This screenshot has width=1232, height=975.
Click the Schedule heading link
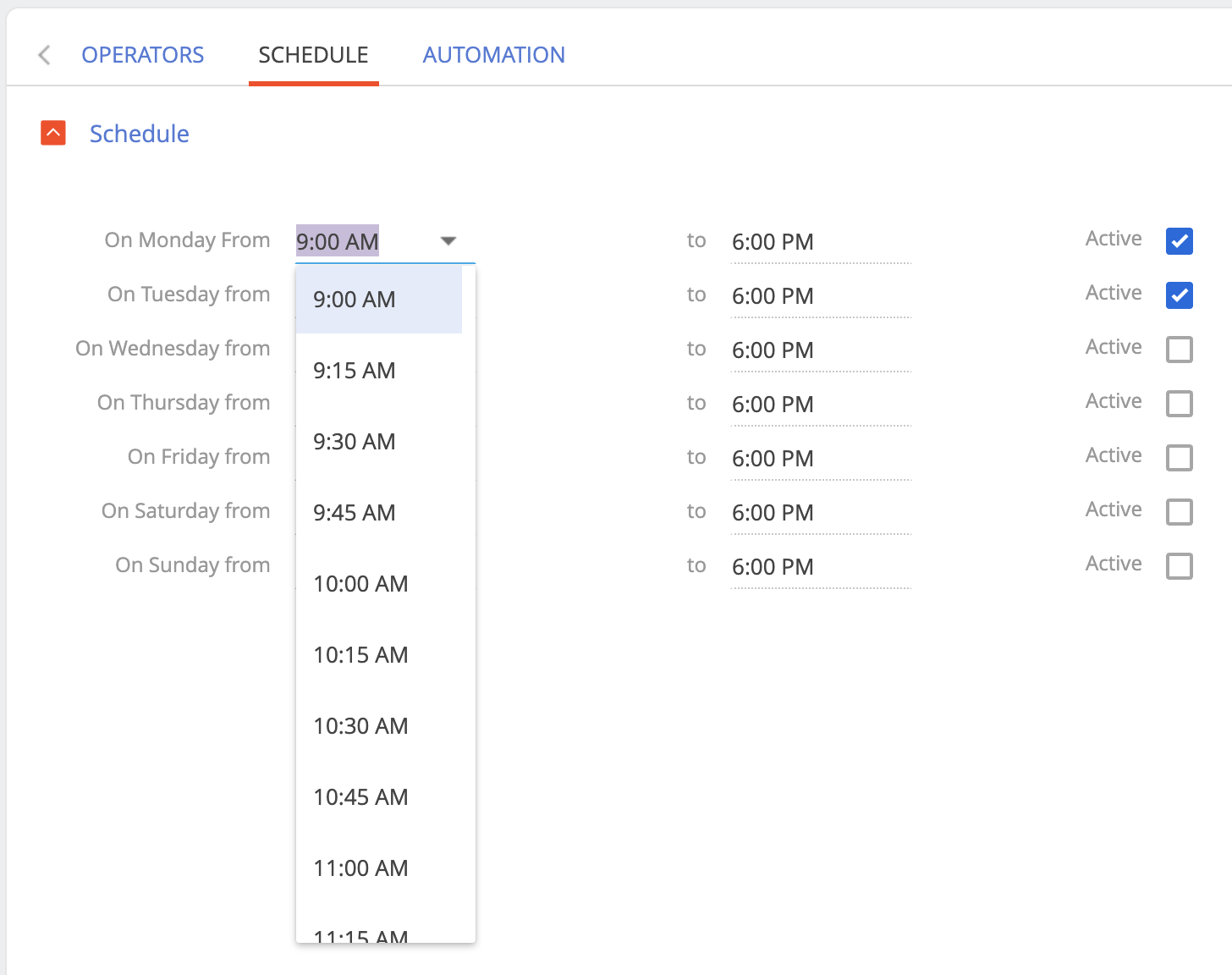click(139, 134)
